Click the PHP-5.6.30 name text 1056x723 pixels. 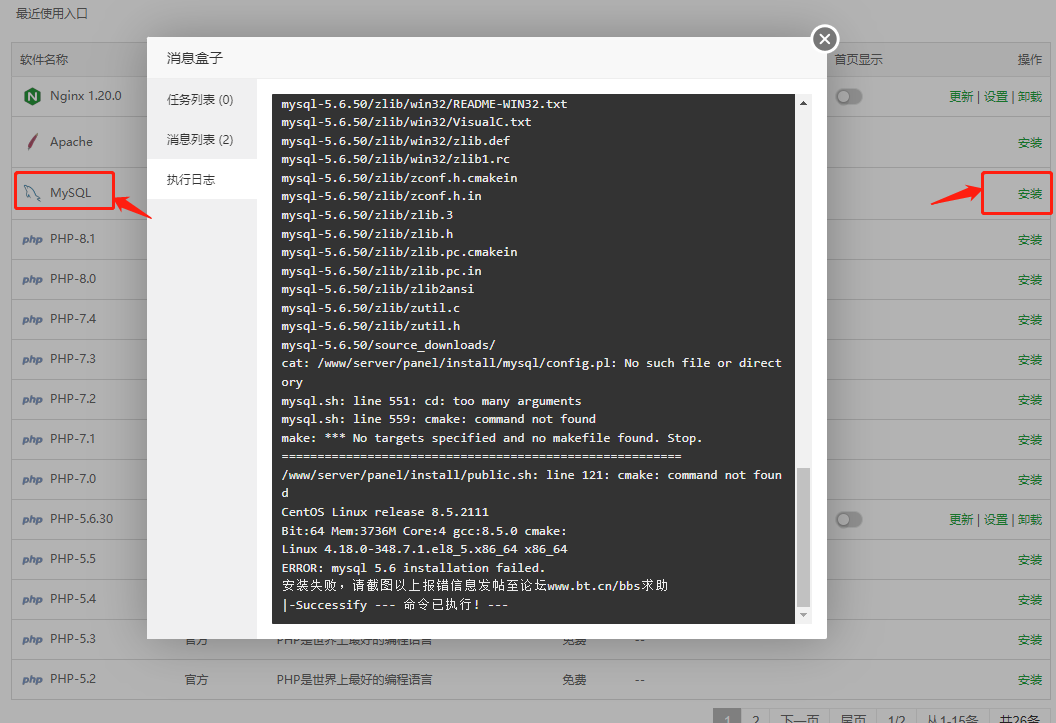click(81, 519)
